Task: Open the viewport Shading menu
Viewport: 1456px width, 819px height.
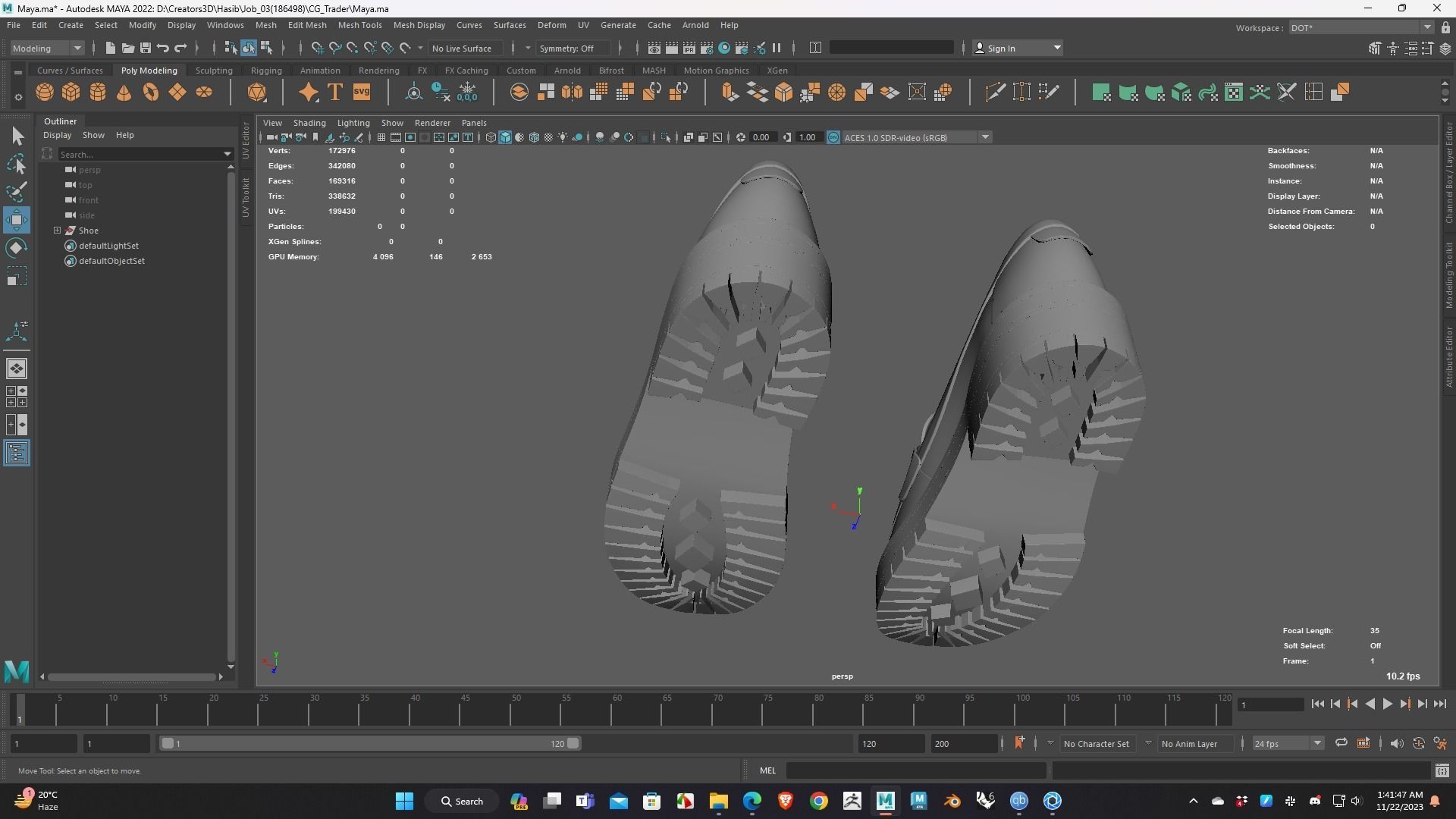Action: click(309, 123)
